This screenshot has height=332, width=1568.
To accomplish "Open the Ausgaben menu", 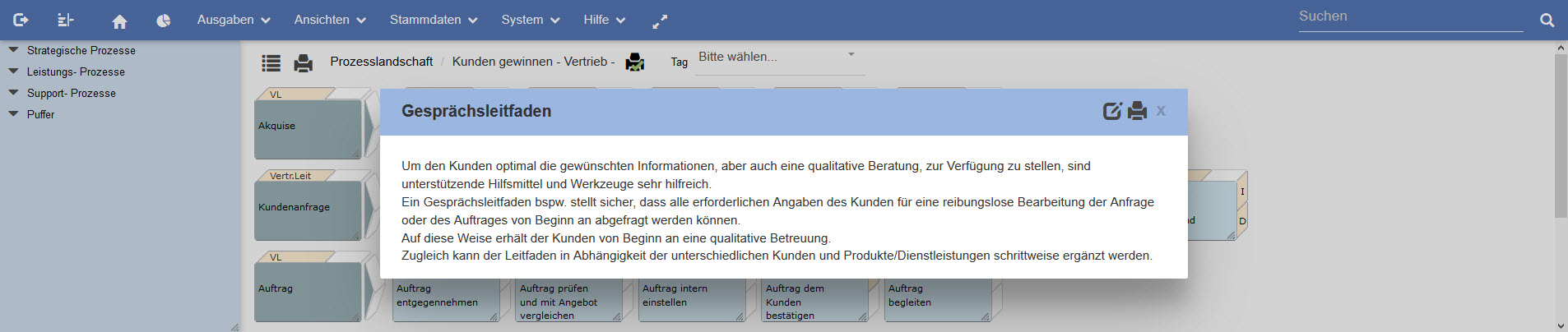I will (233, 20).
